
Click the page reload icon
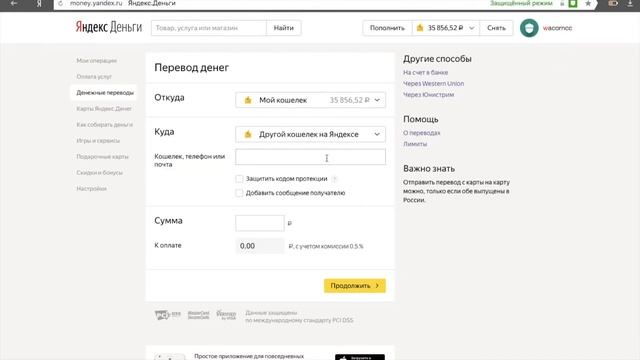coord(60,3)
